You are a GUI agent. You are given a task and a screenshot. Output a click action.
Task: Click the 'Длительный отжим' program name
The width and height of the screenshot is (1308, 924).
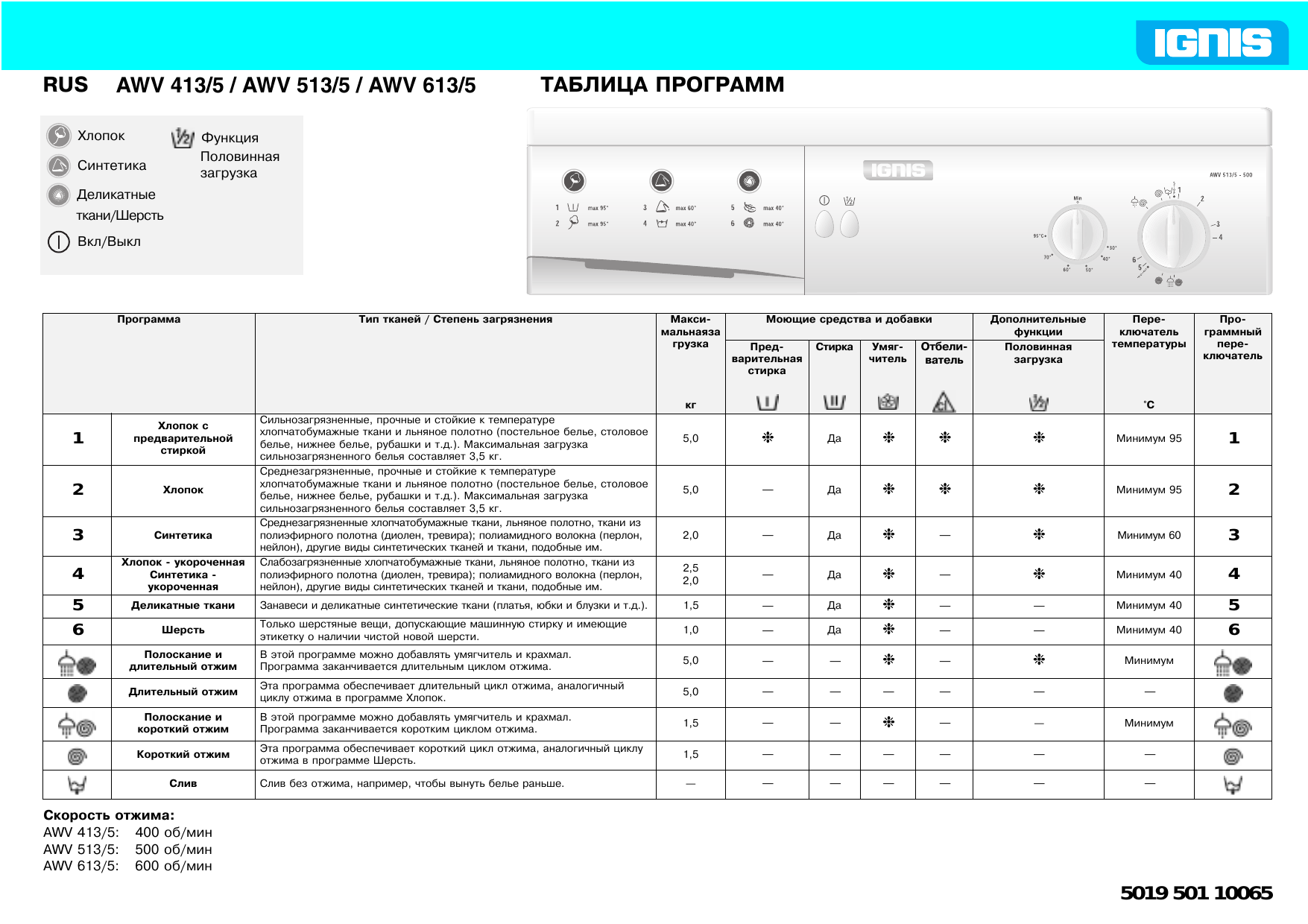click(x=183, y=692)
